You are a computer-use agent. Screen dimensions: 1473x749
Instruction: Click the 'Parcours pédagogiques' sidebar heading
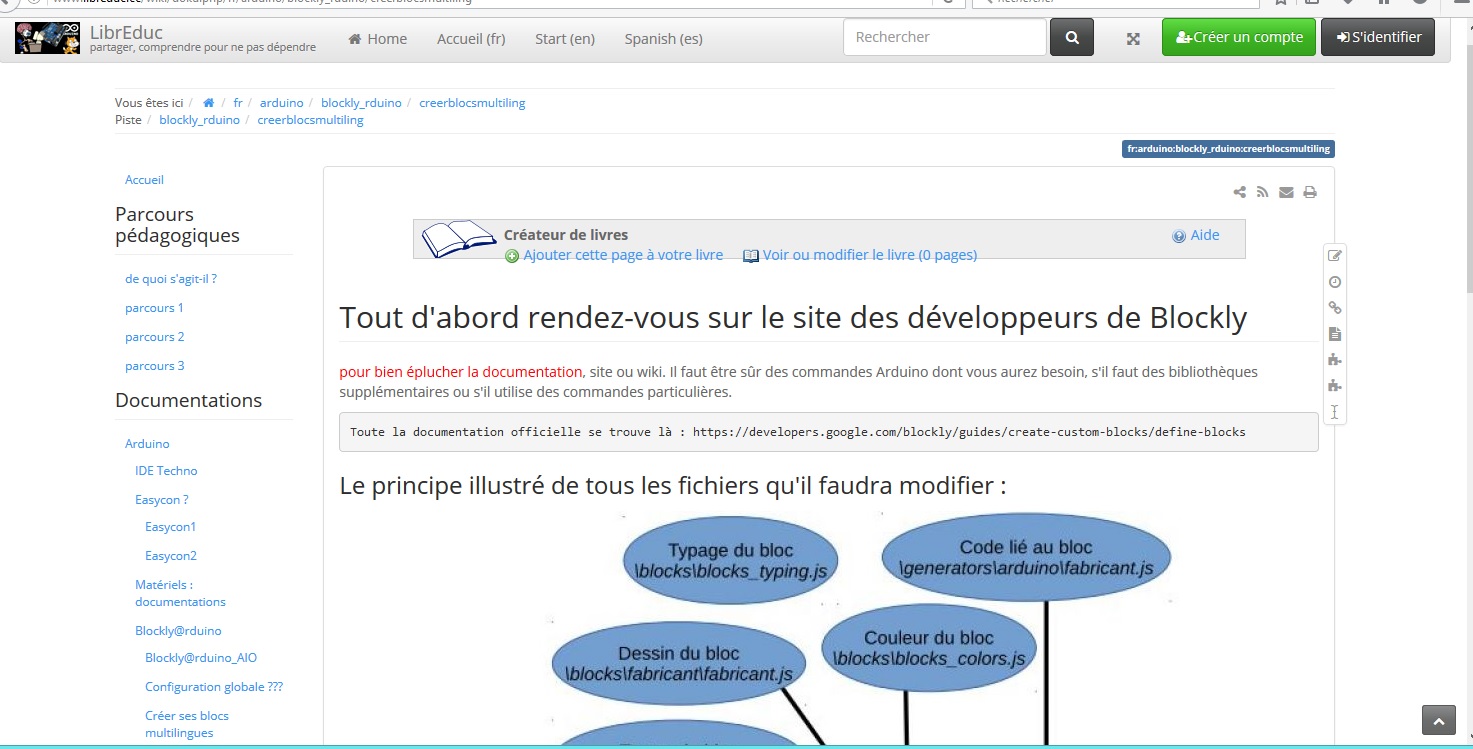178,225
